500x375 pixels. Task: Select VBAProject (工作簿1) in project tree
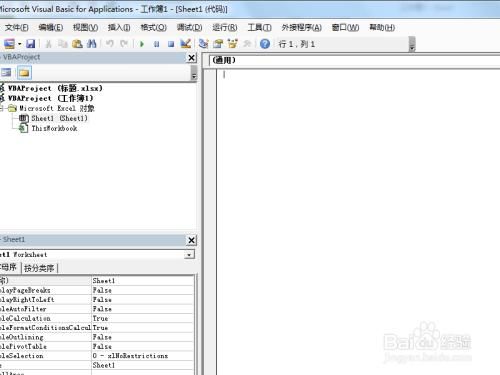coord(50,98)
